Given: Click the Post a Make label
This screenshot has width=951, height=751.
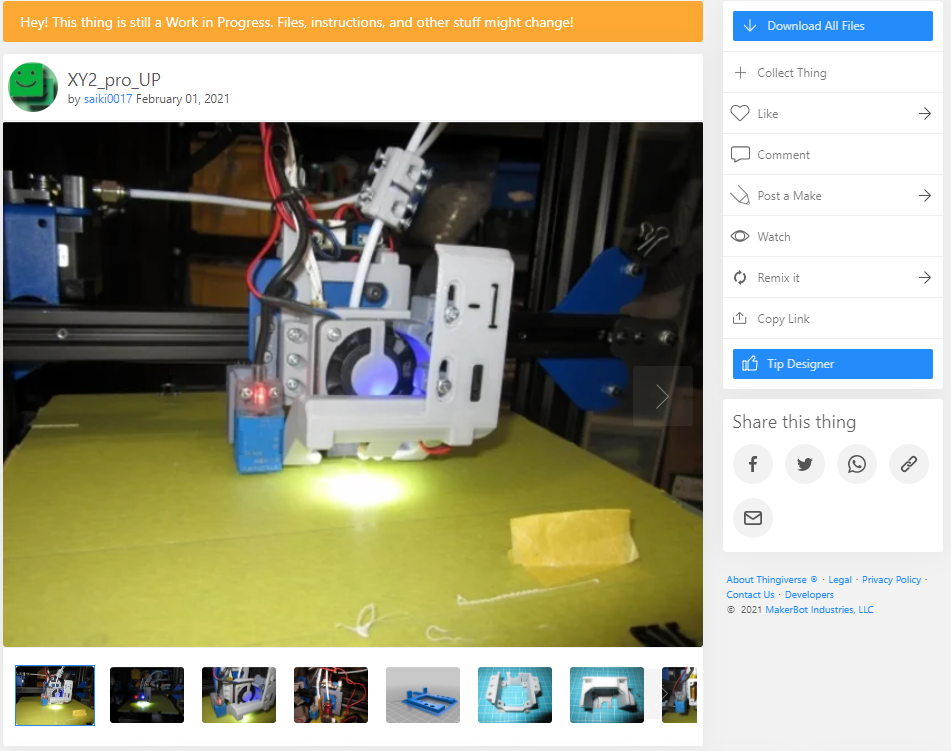Looking at the screenshot, I should [x=790, y=196].
